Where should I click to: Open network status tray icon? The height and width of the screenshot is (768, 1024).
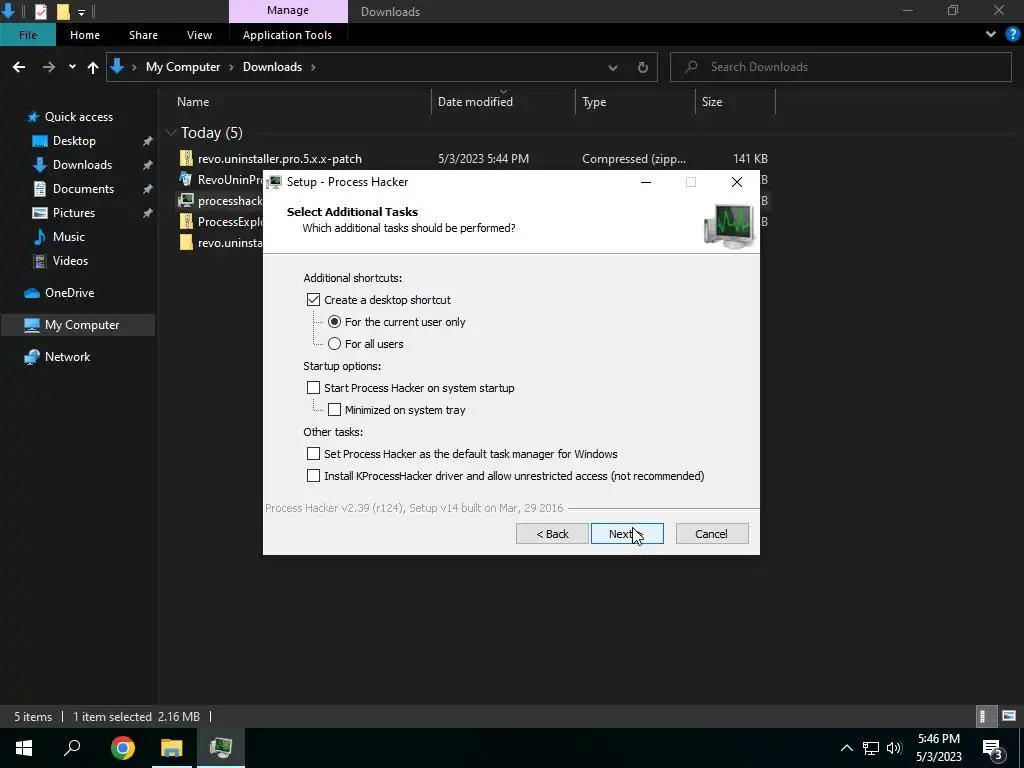pos(871,748)
